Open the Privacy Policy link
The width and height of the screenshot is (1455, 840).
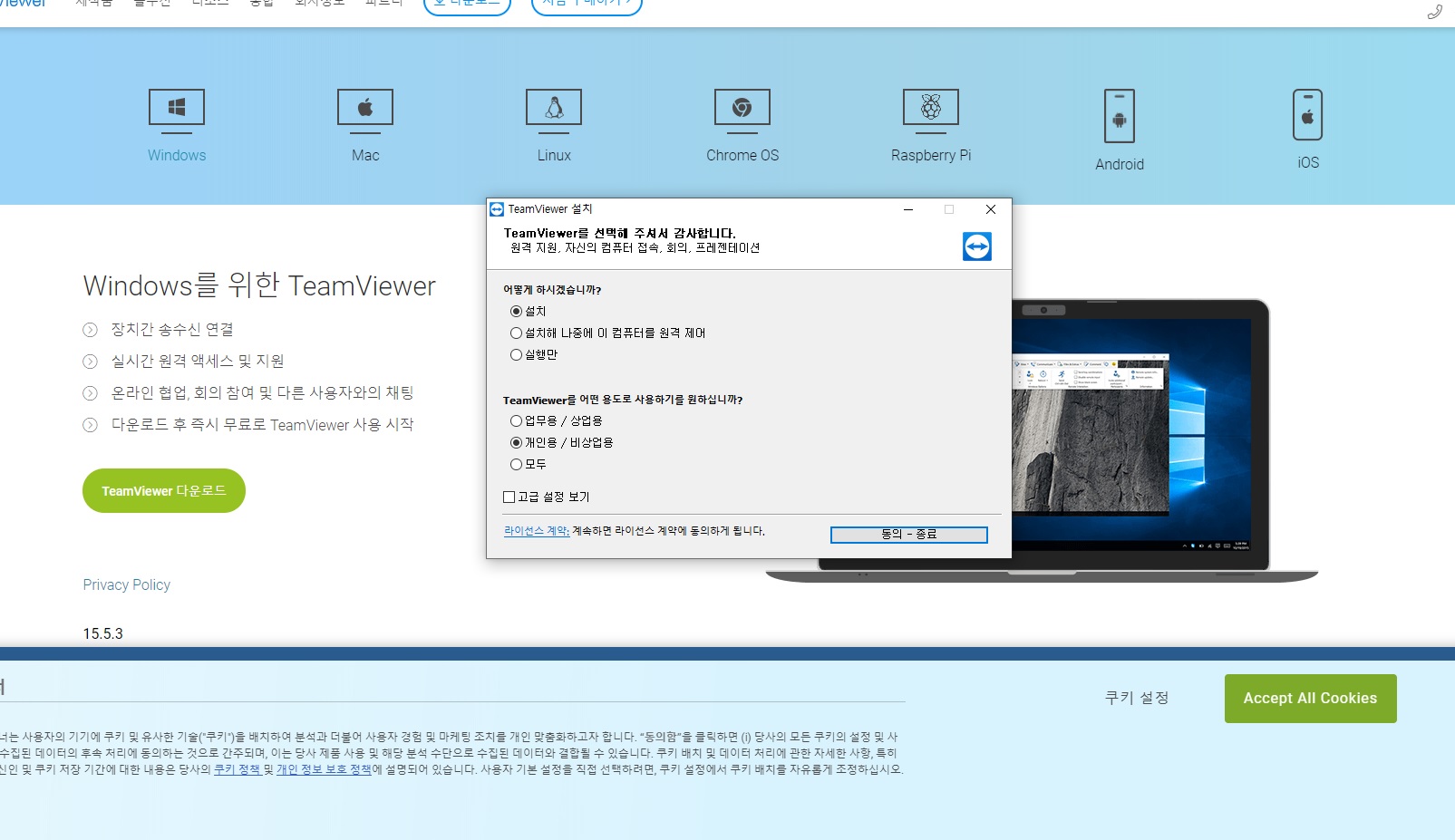coord(127,584)
